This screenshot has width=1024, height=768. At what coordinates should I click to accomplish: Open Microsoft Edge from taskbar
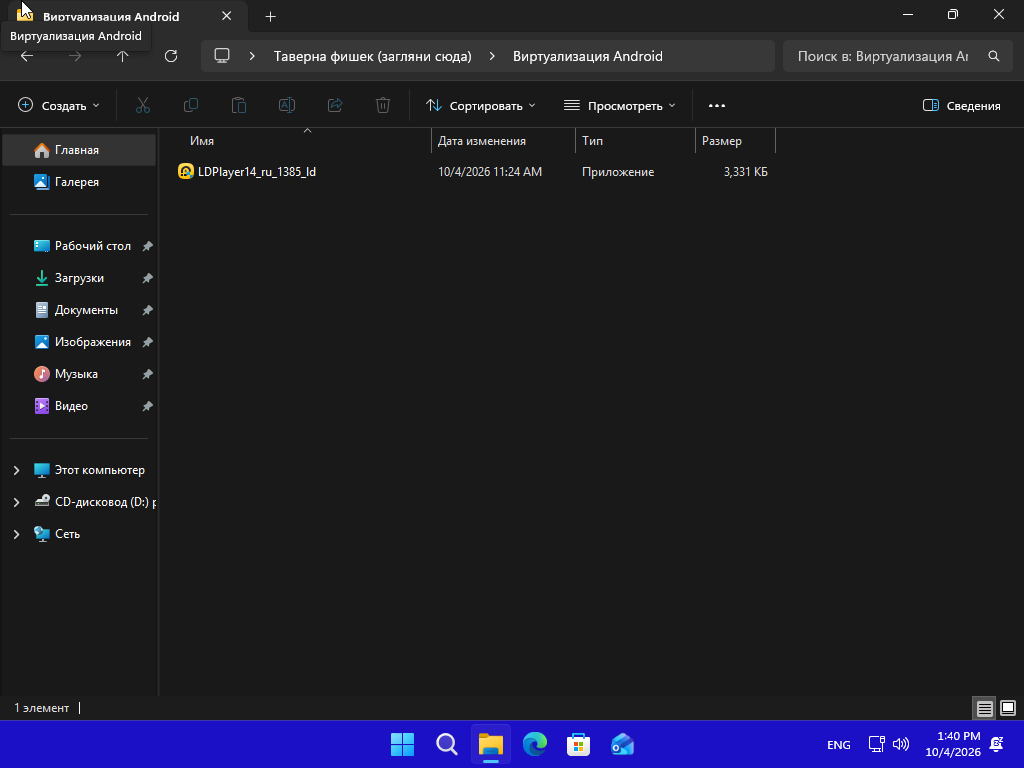(535, 744)
